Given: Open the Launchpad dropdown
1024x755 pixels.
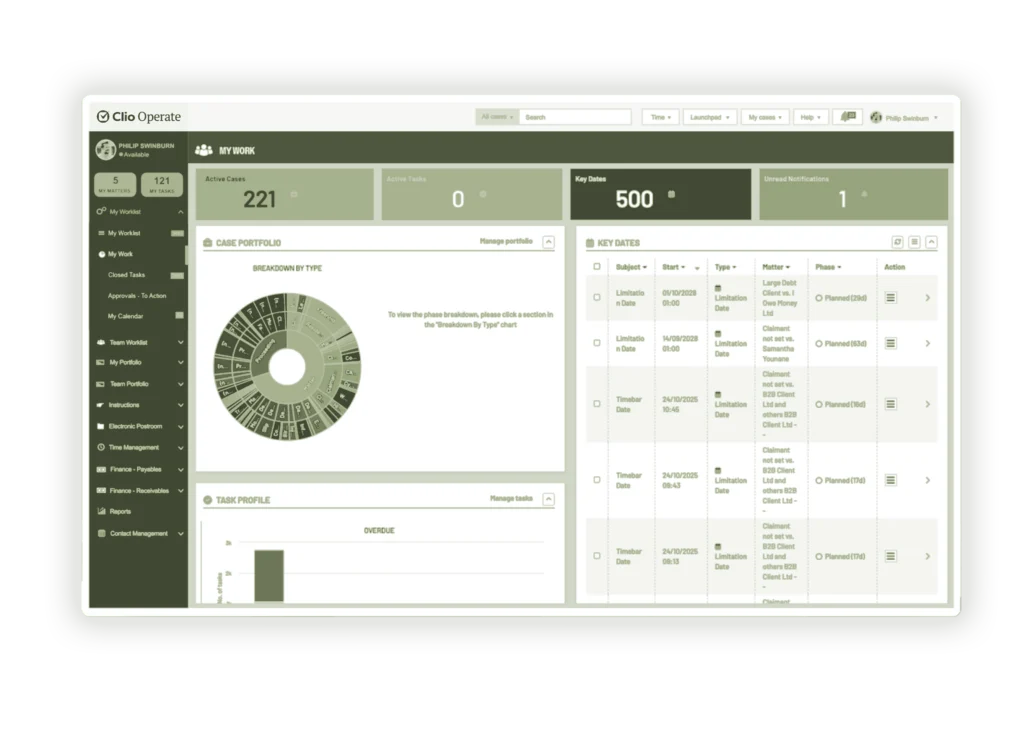Looking at the screenshot, I should pyautogui.click(x=710, y=117).
